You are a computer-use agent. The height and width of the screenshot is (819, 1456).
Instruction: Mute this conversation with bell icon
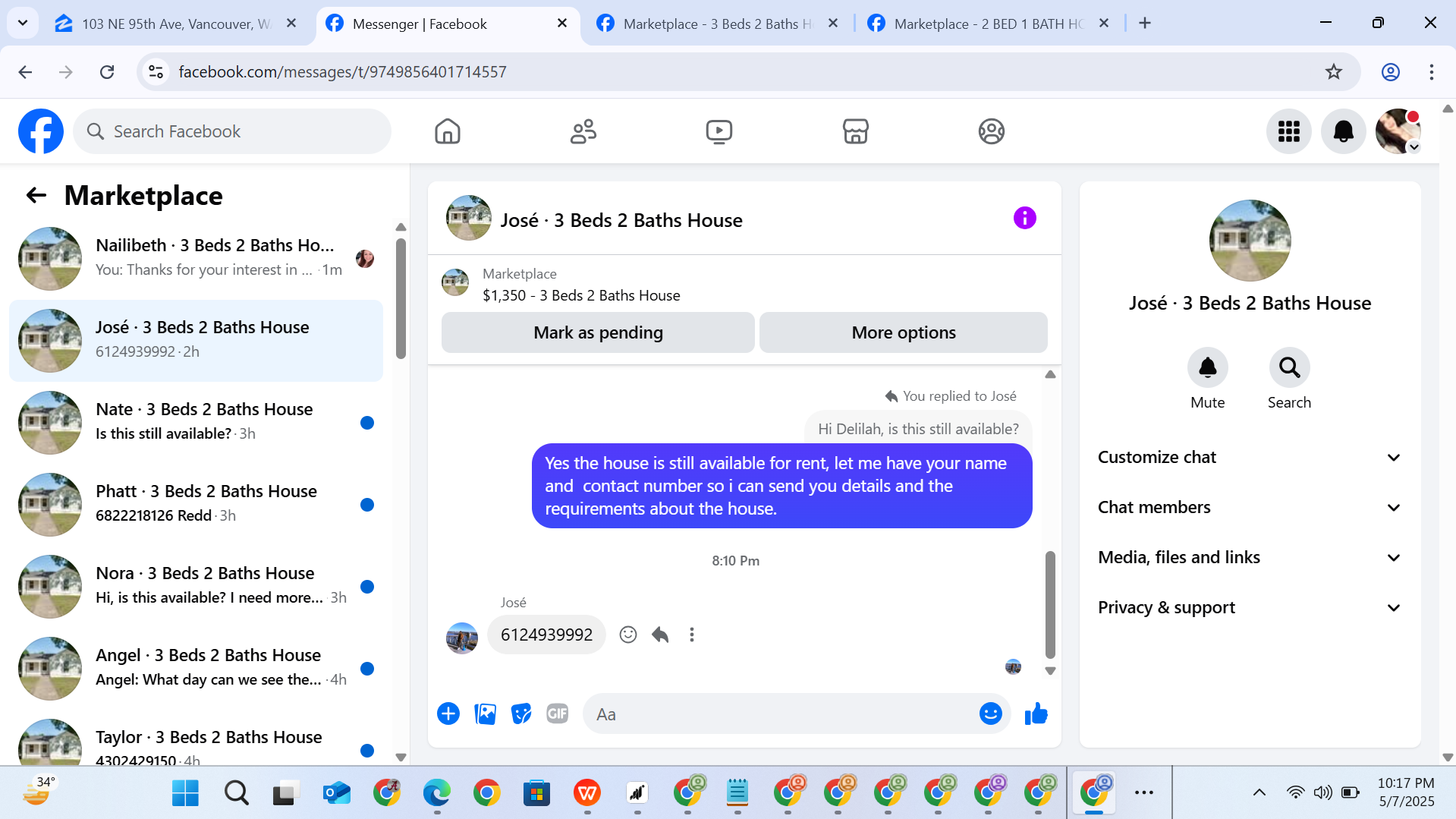pos(1207,368)
